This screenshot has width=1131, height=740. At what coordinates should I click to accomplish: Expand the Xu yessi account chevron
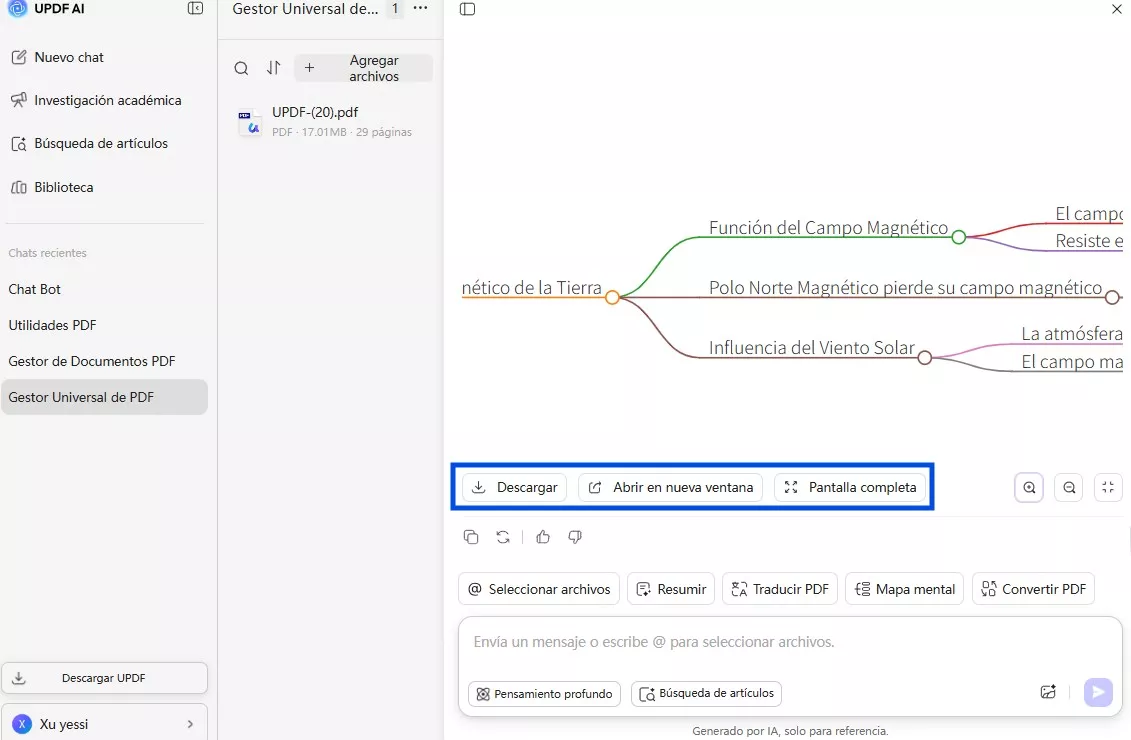click(x=190, y=724)
